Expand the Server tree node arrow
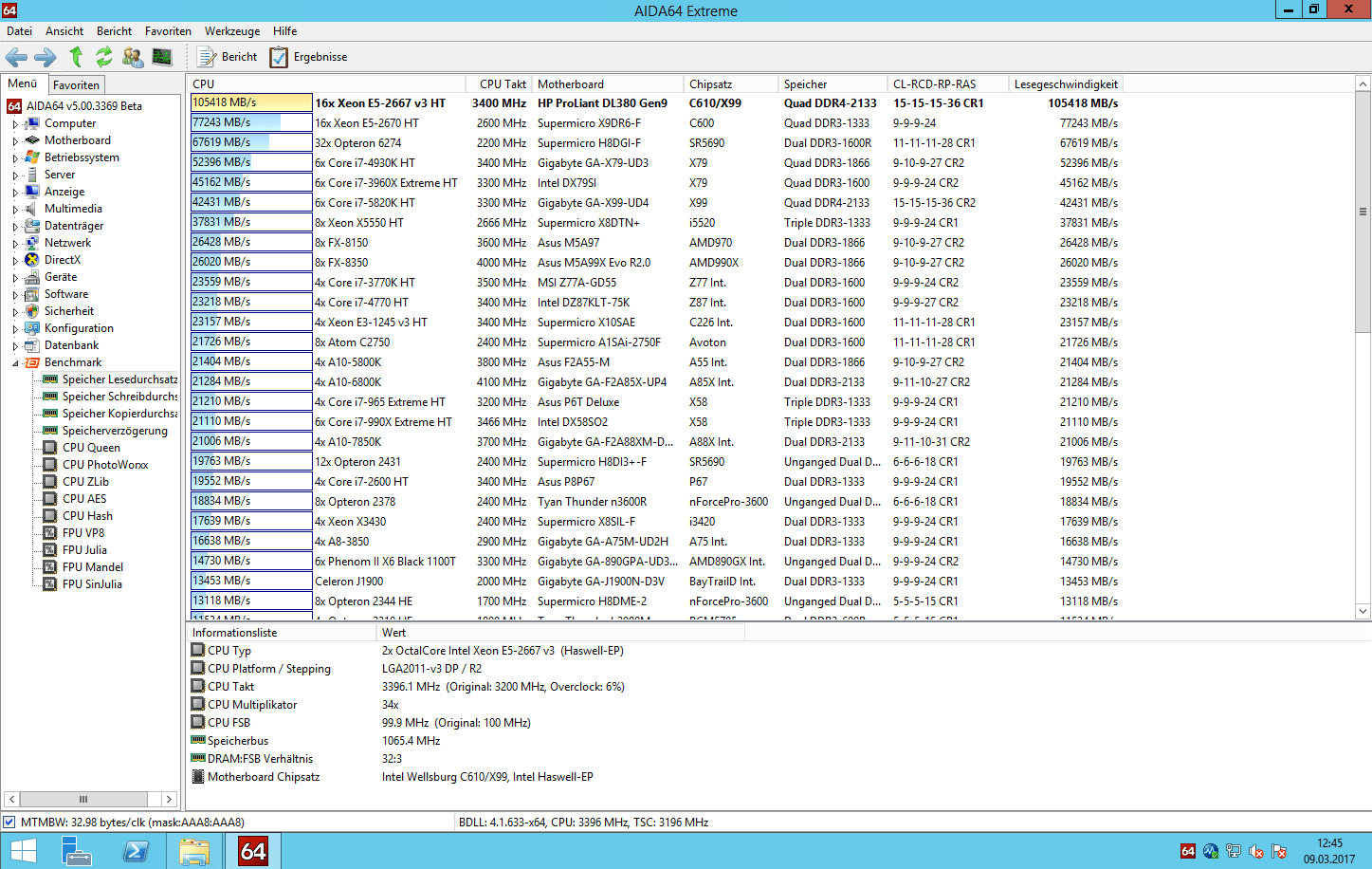Screen dimensions: 1372x869 15,176
